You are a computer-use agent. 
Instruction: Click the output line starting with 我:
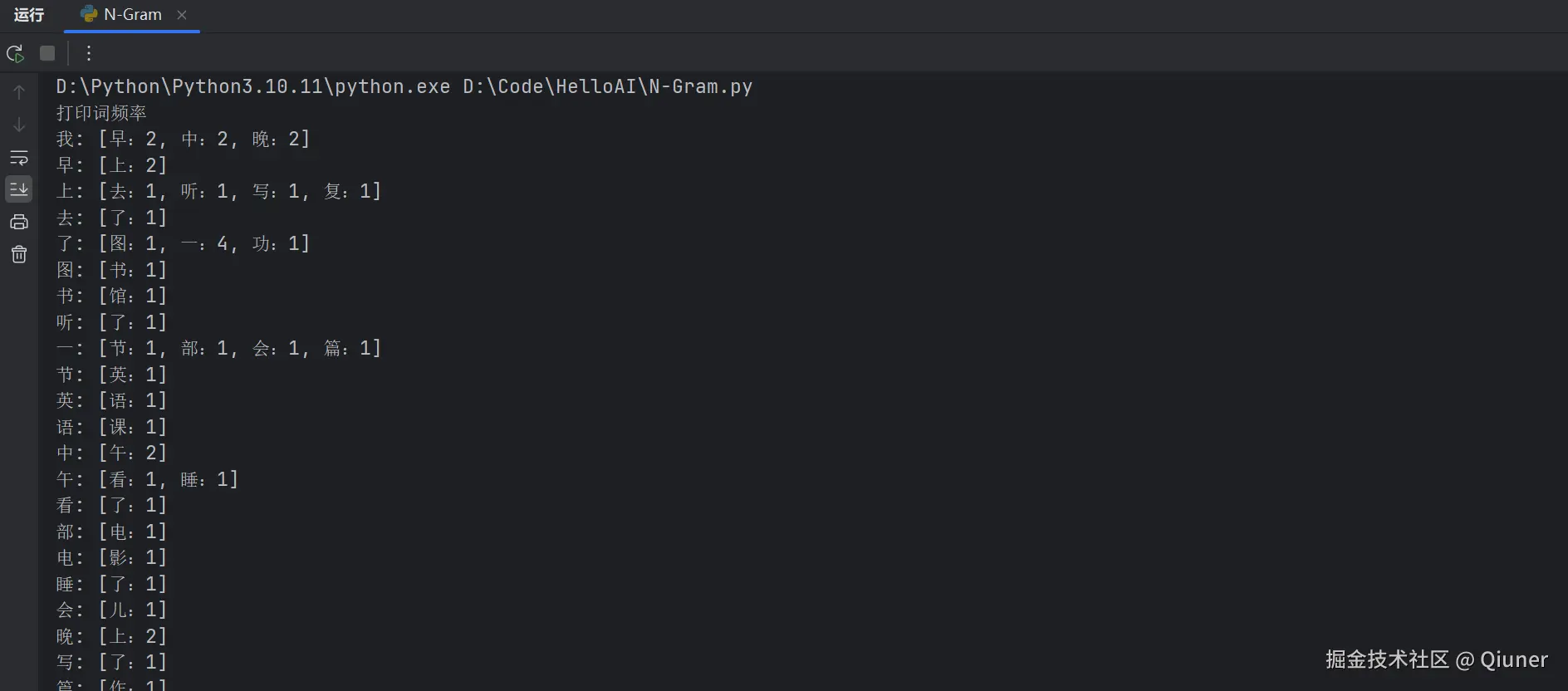coord(183,139)
